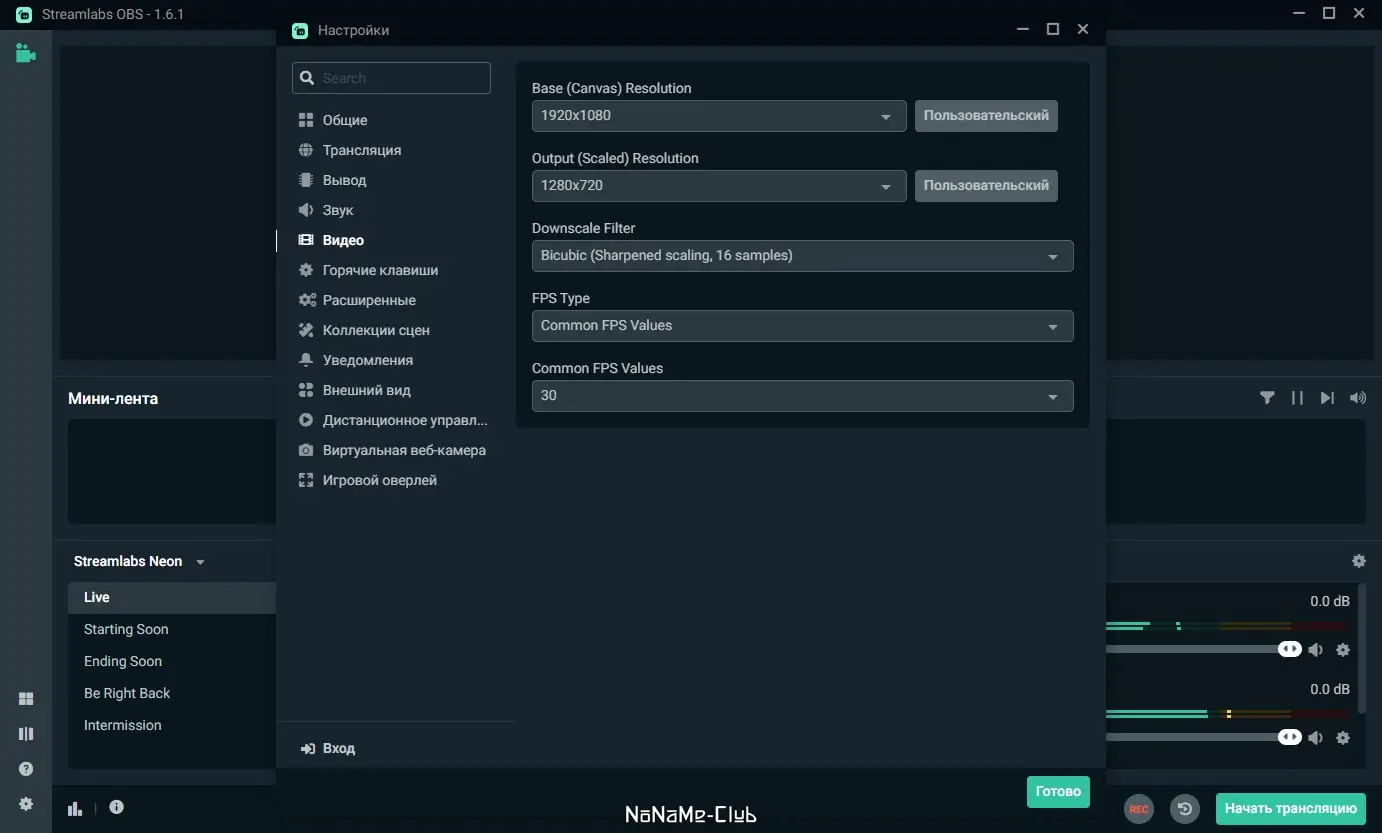The width and height of the screenshot is (1382, 833).
Task: Open the FPS Type dropdown
Action: (x=802, y=326)
